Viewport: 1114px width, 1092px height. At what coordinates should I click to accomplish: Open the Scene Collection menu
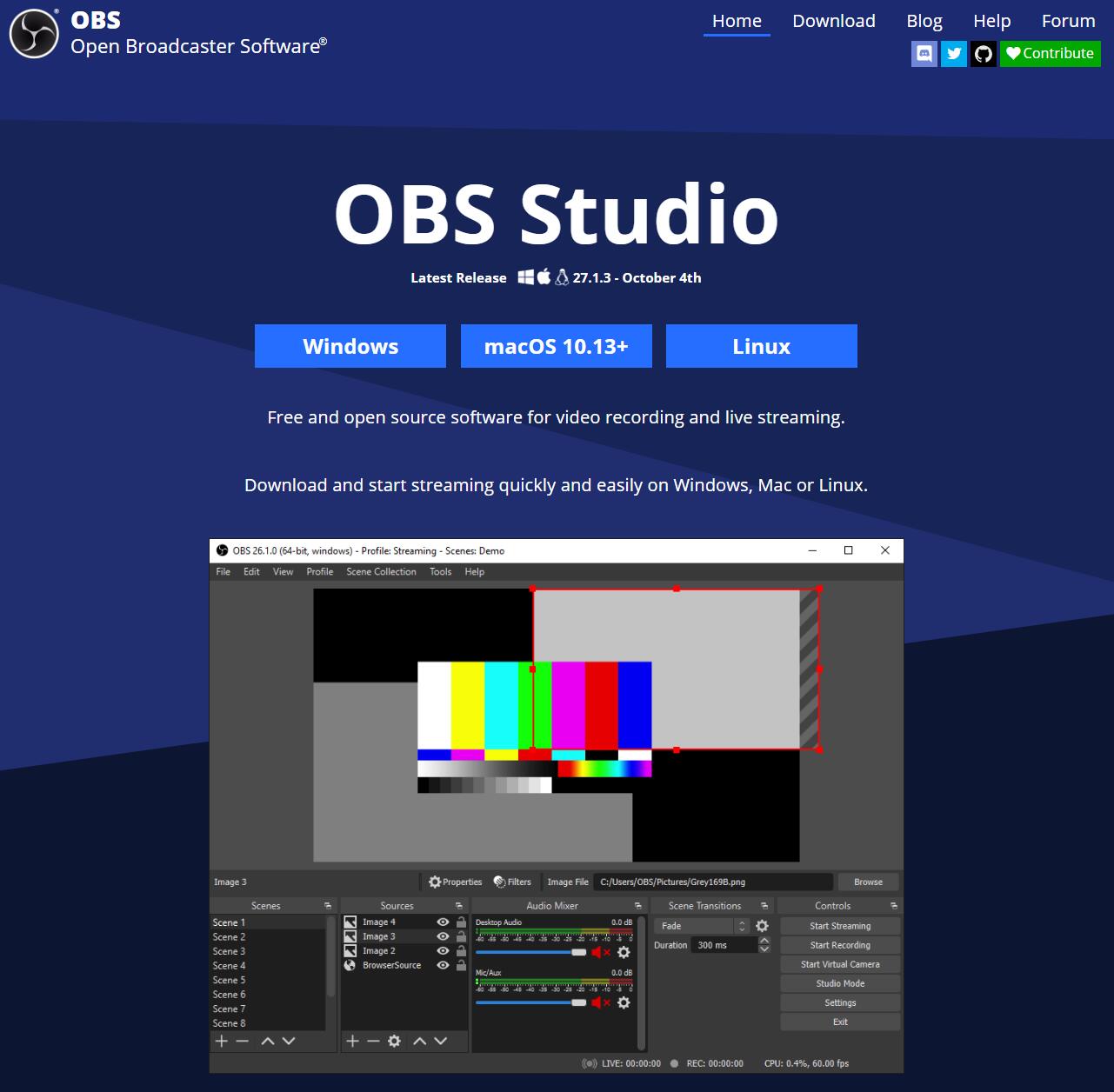tap(381, 571)
